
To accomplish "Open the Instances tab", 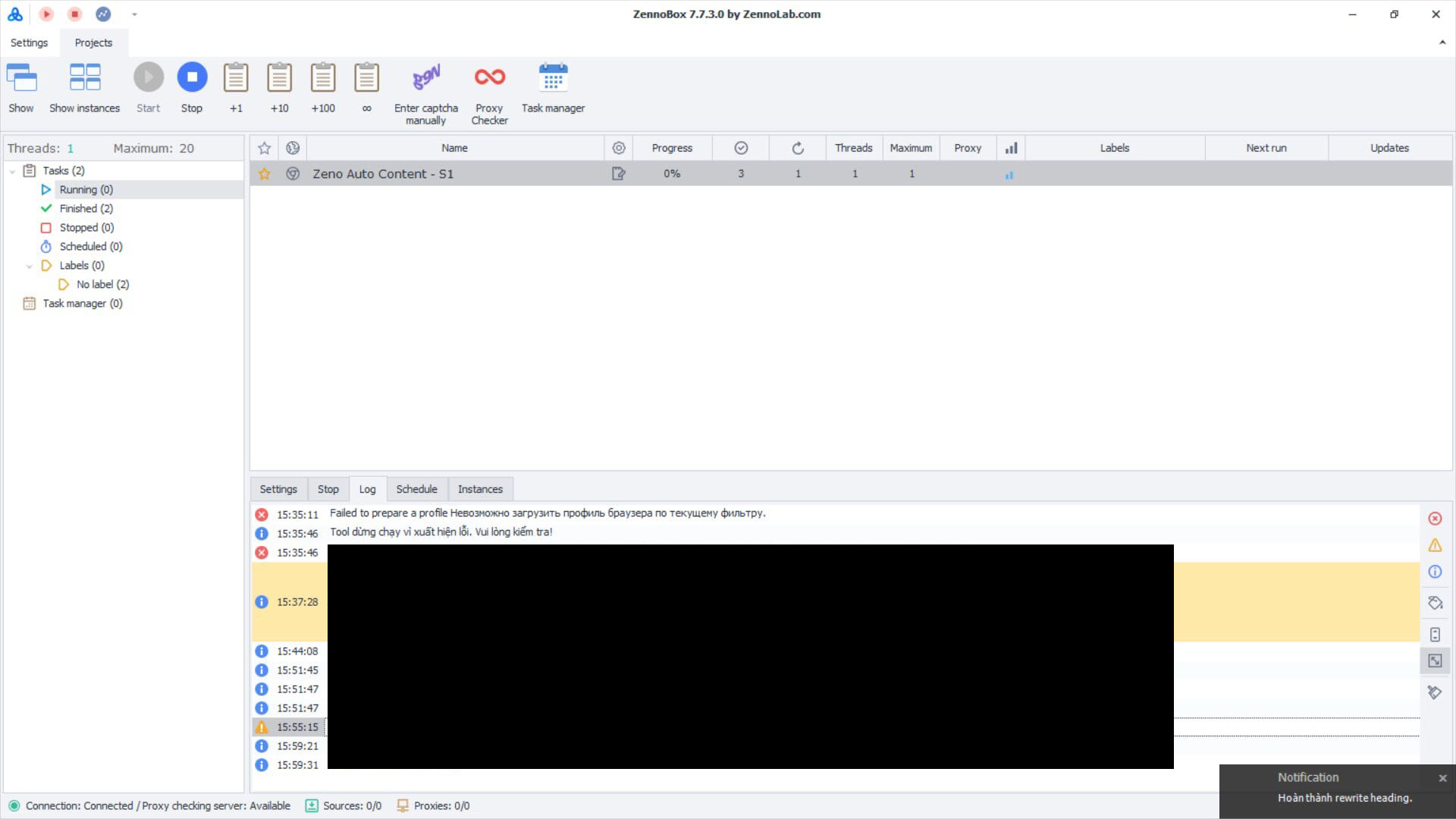I will tap(481, 489).
